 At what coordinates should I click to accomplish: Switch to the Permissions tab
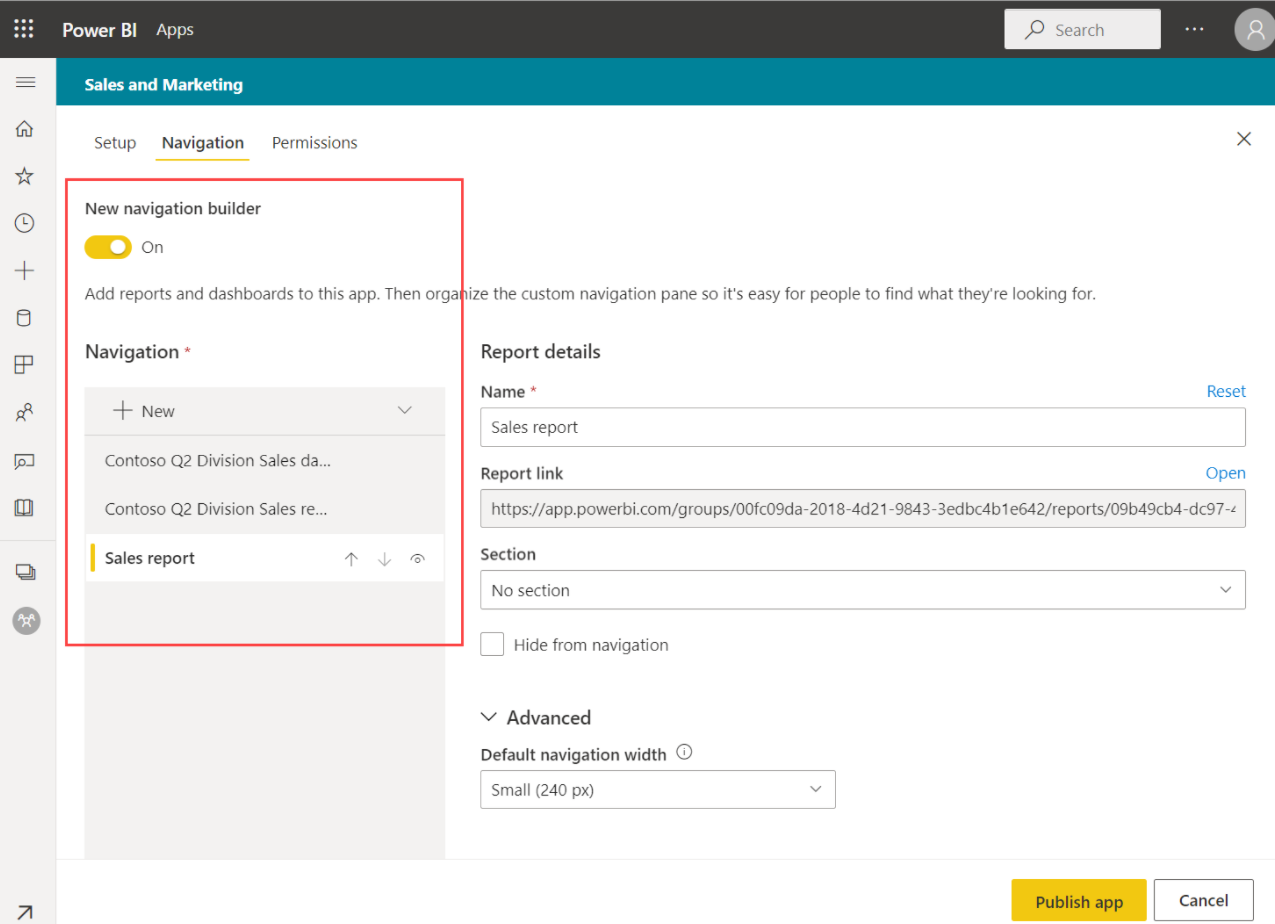tap(314, 143)
